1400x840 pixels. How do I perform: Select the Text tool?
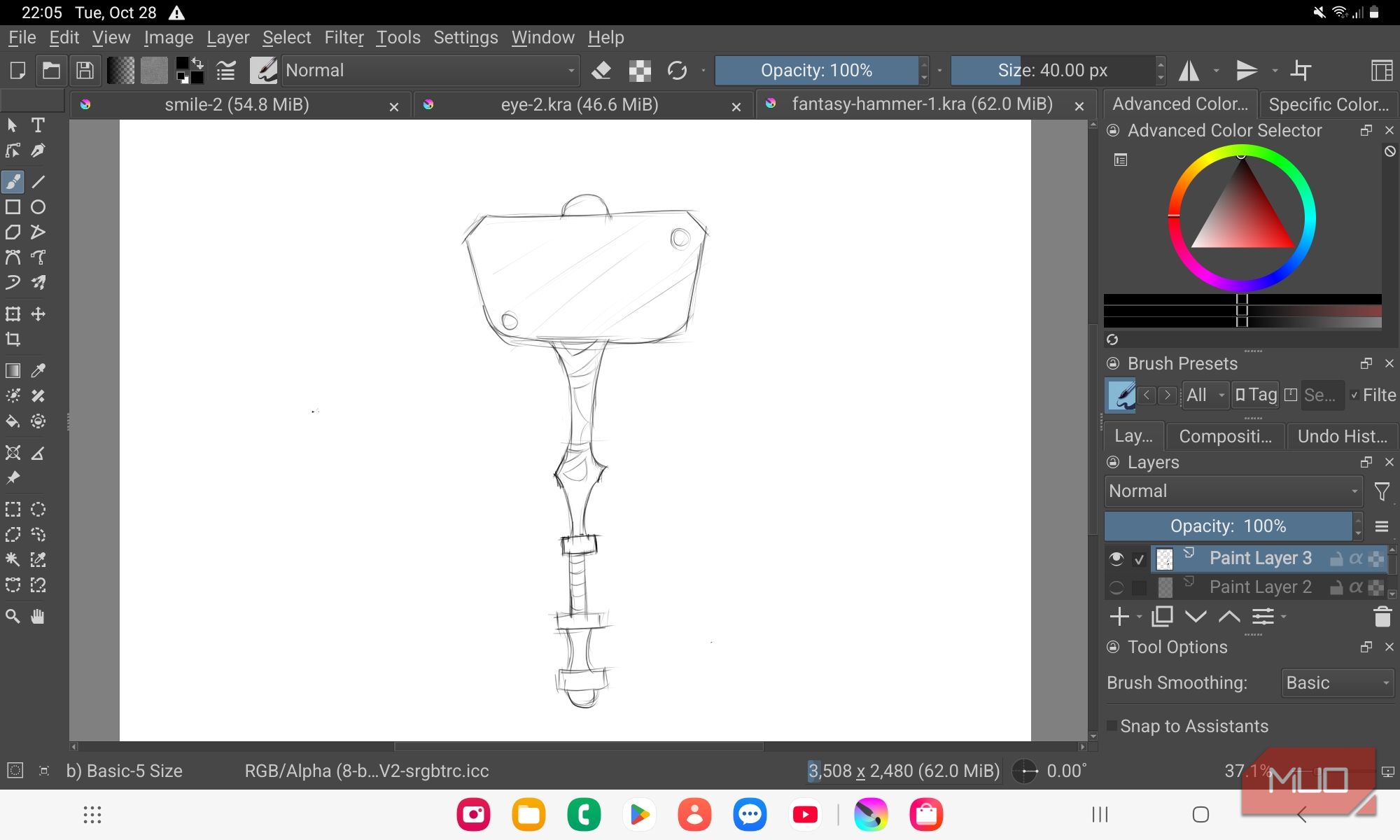(38, 125)
